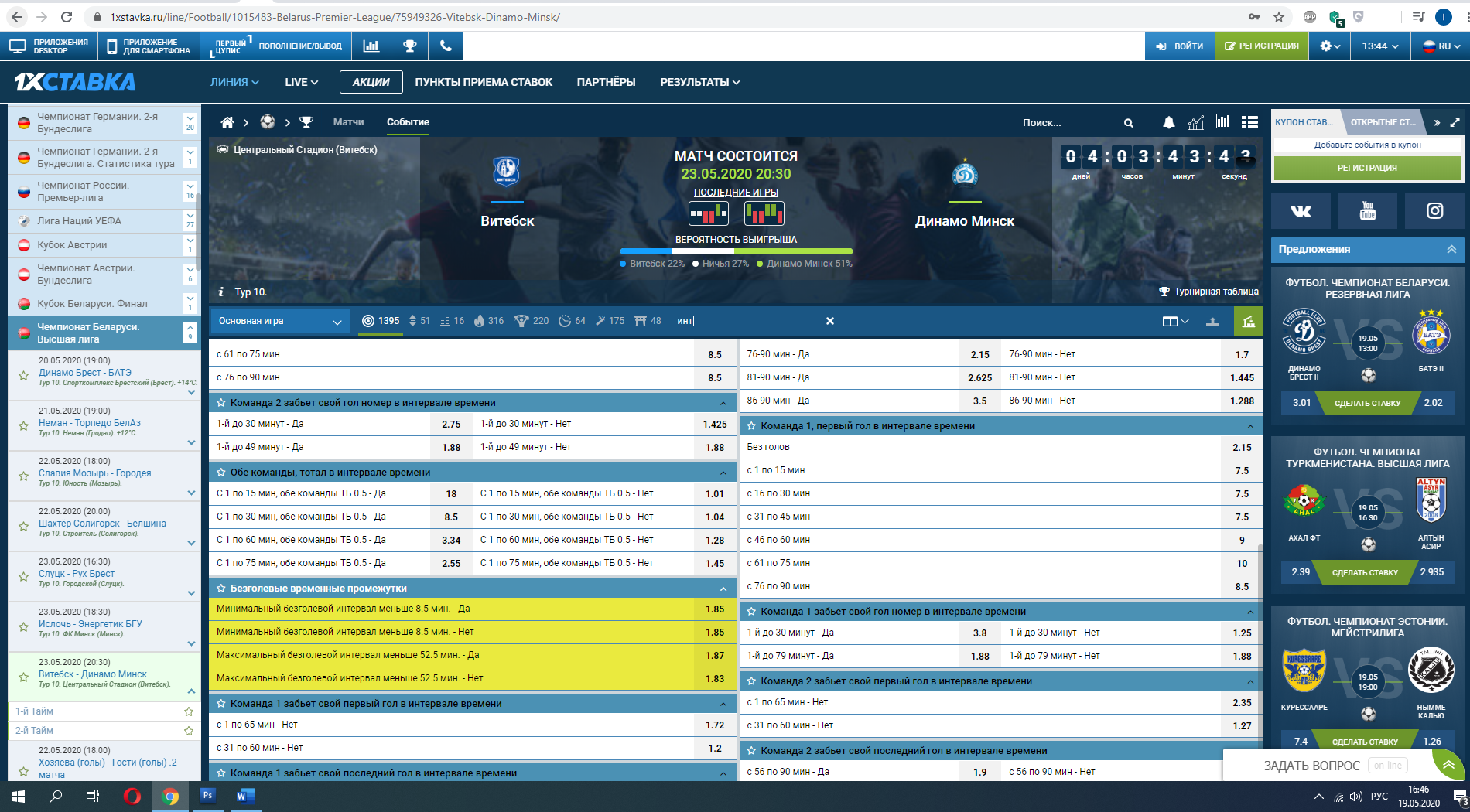Click the Войти login button
This screenshot has height=812, width=1470.
pos(1180,46)
